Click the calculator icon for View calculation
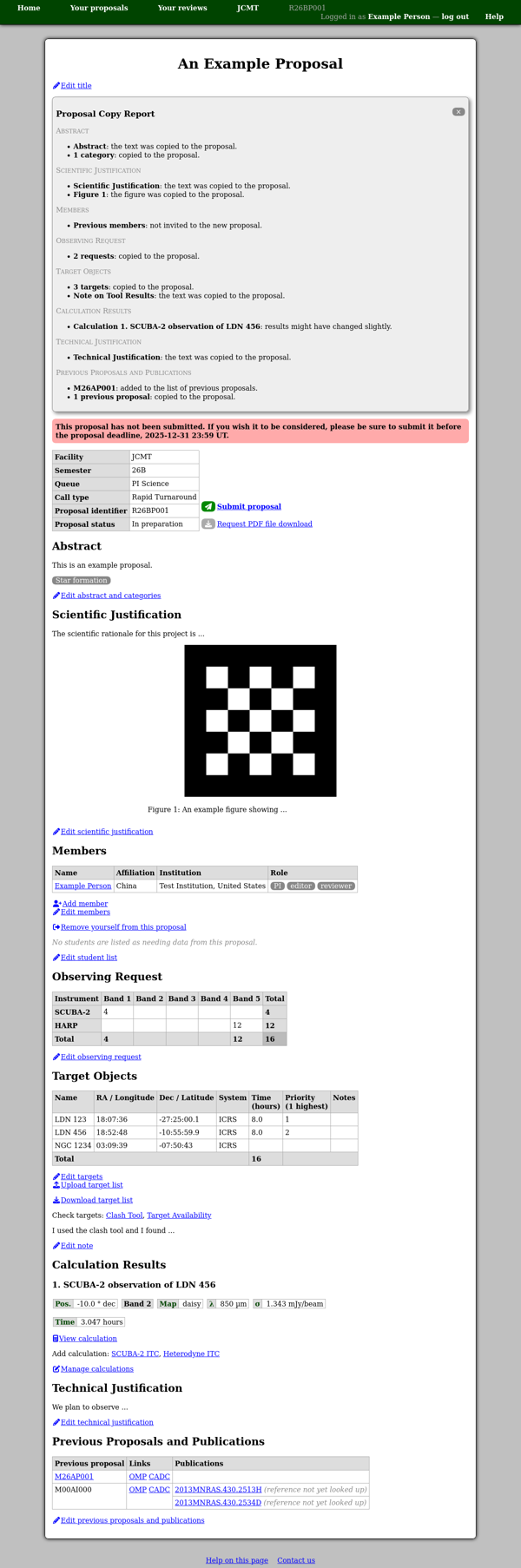 click(x=56, y=1339)
